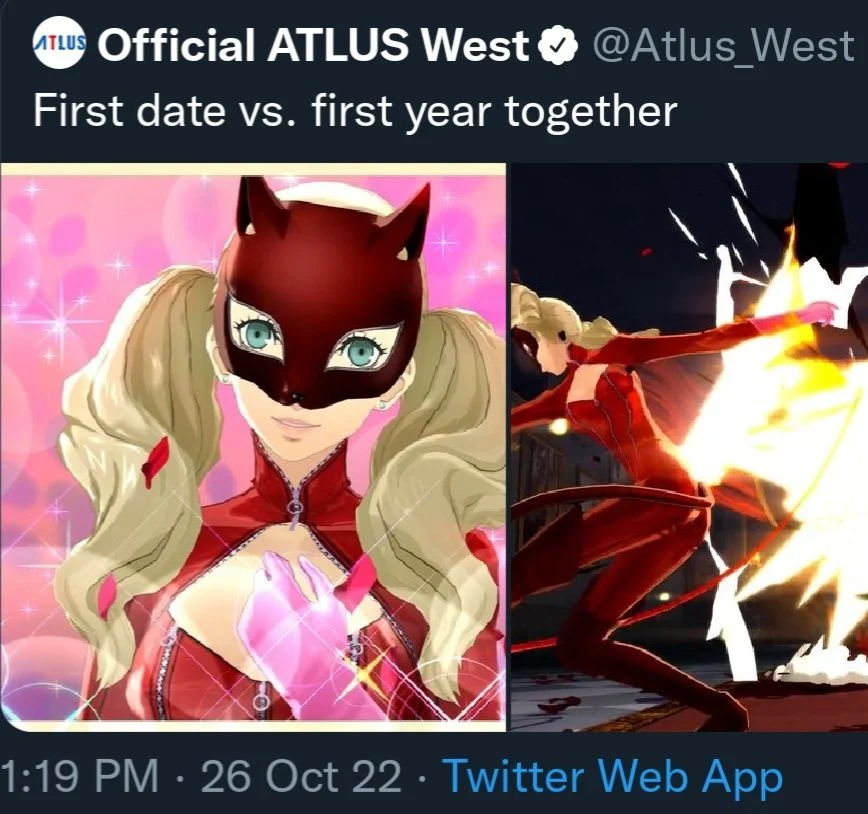868x814 pixels.
Task: Open the Official ATLUS West display name
Action: [313, 45]
